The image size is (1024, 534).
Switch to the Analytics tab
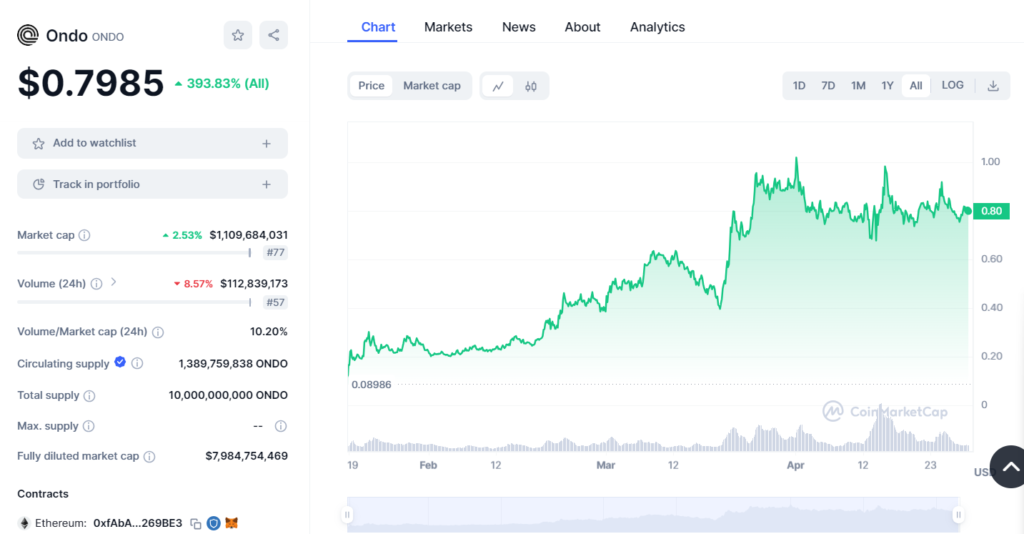[657, 27]
